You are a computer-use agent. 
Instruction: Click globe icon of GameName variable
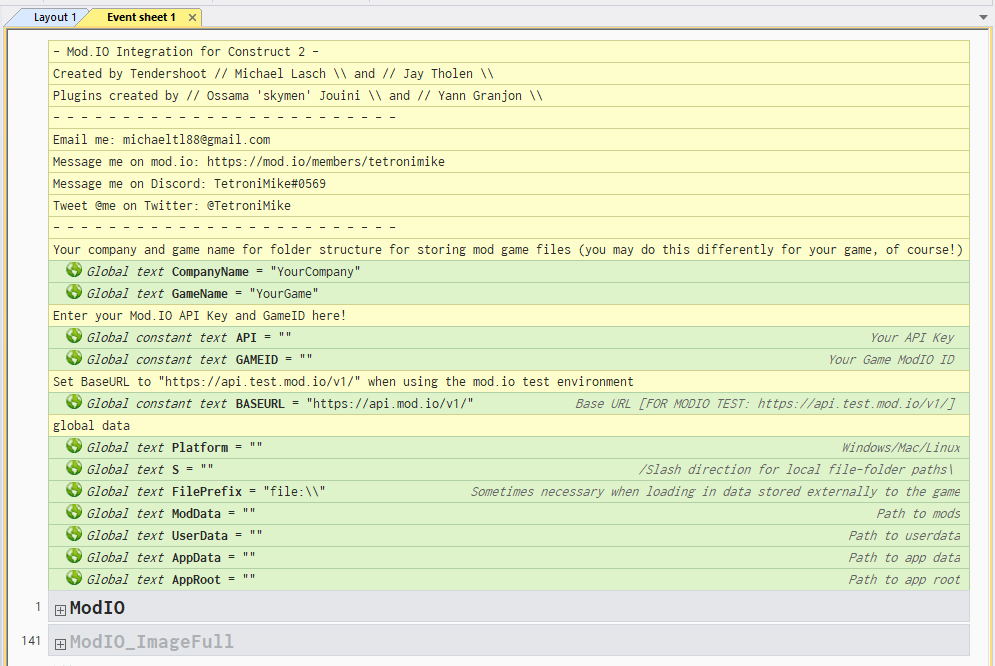[x=74, y=292]
